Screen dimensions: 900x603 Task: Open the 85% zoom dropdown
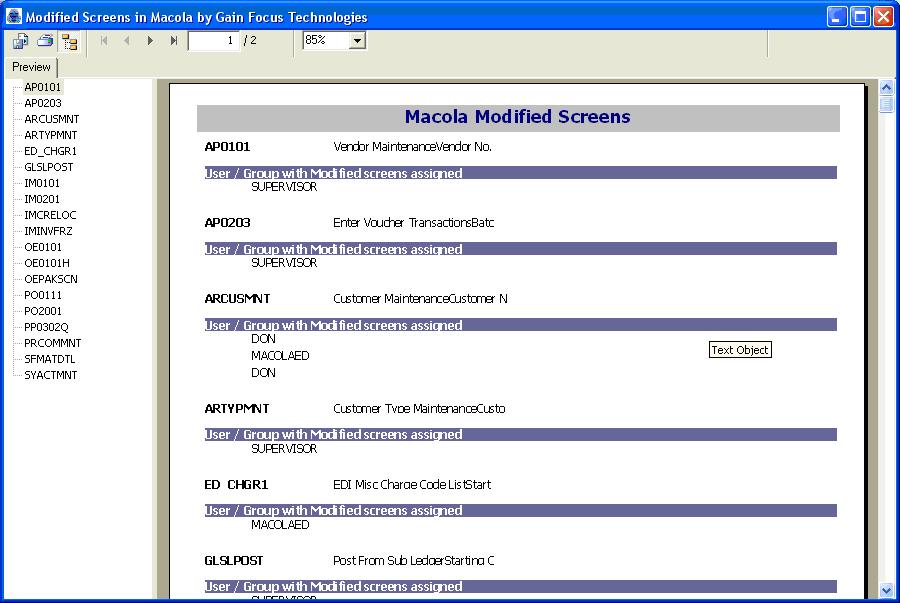click(x=358, y=41)
